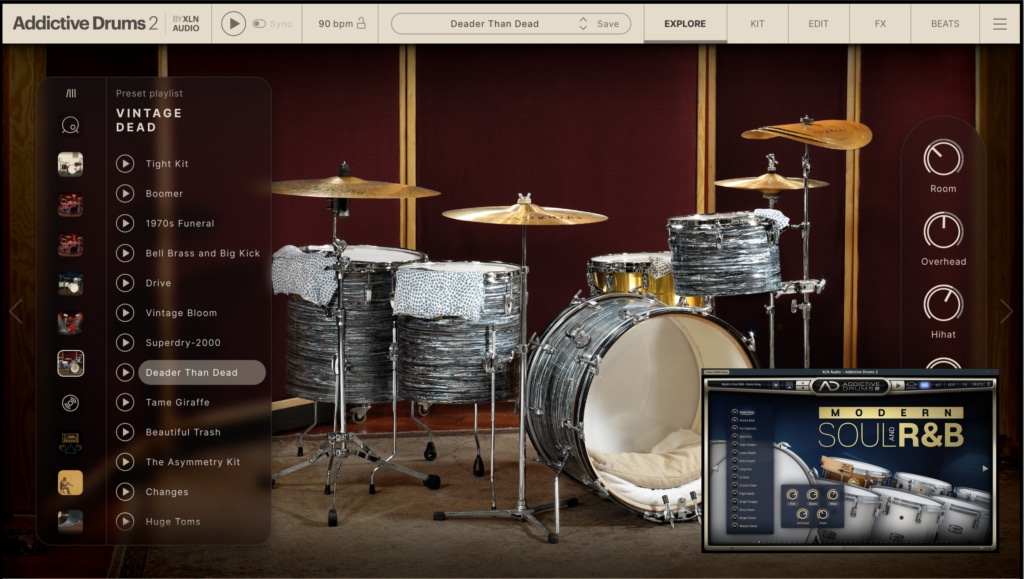Click the vinyl disc icon in the sidebar

click(x=71, y=403)
